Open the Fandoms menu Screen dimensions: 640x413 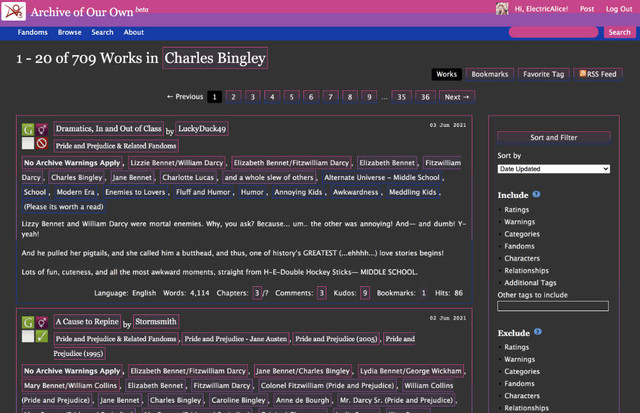[x=33, y=32]
